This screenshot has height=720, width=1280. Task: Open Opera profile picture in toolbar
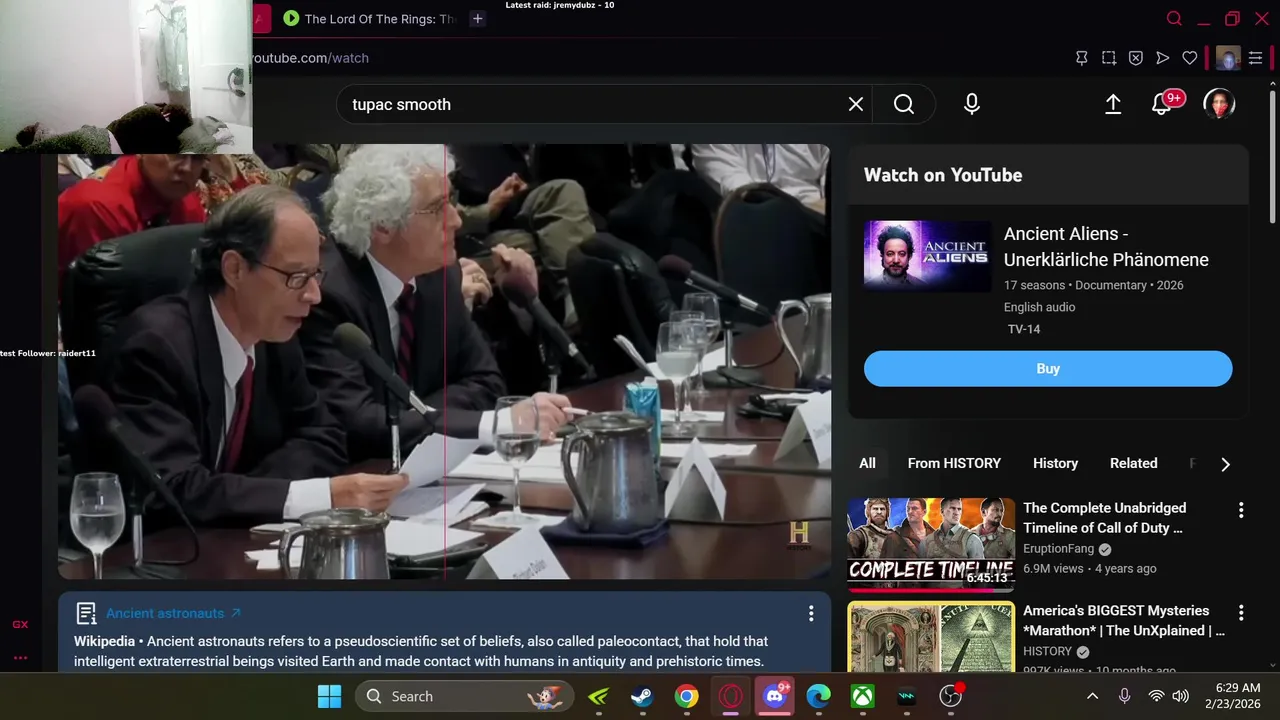click(1228, 58)
